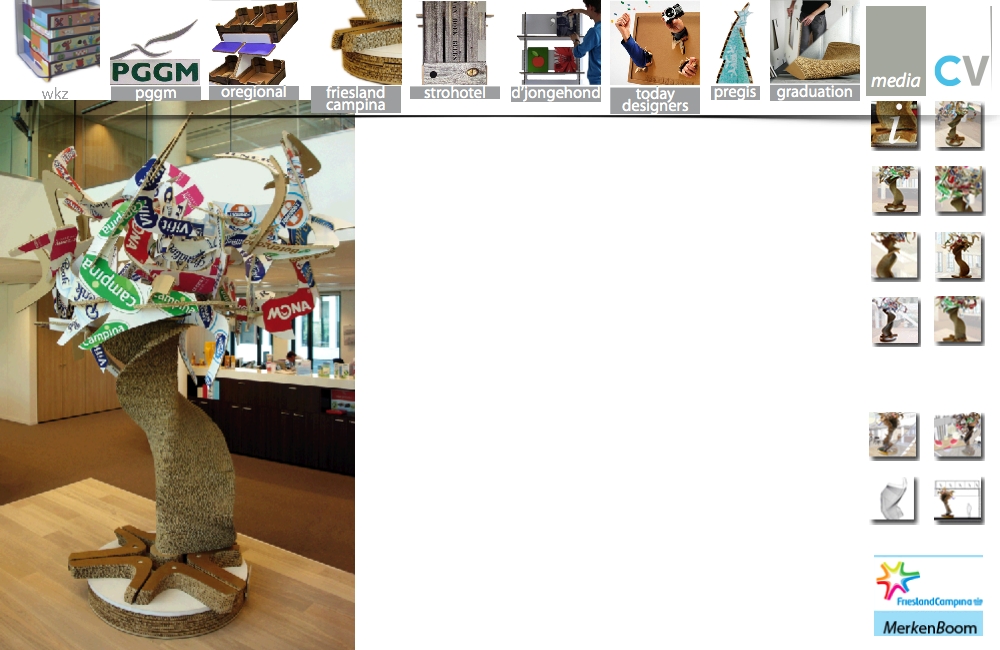Open today designers cardboard hands image

[655, 43]
